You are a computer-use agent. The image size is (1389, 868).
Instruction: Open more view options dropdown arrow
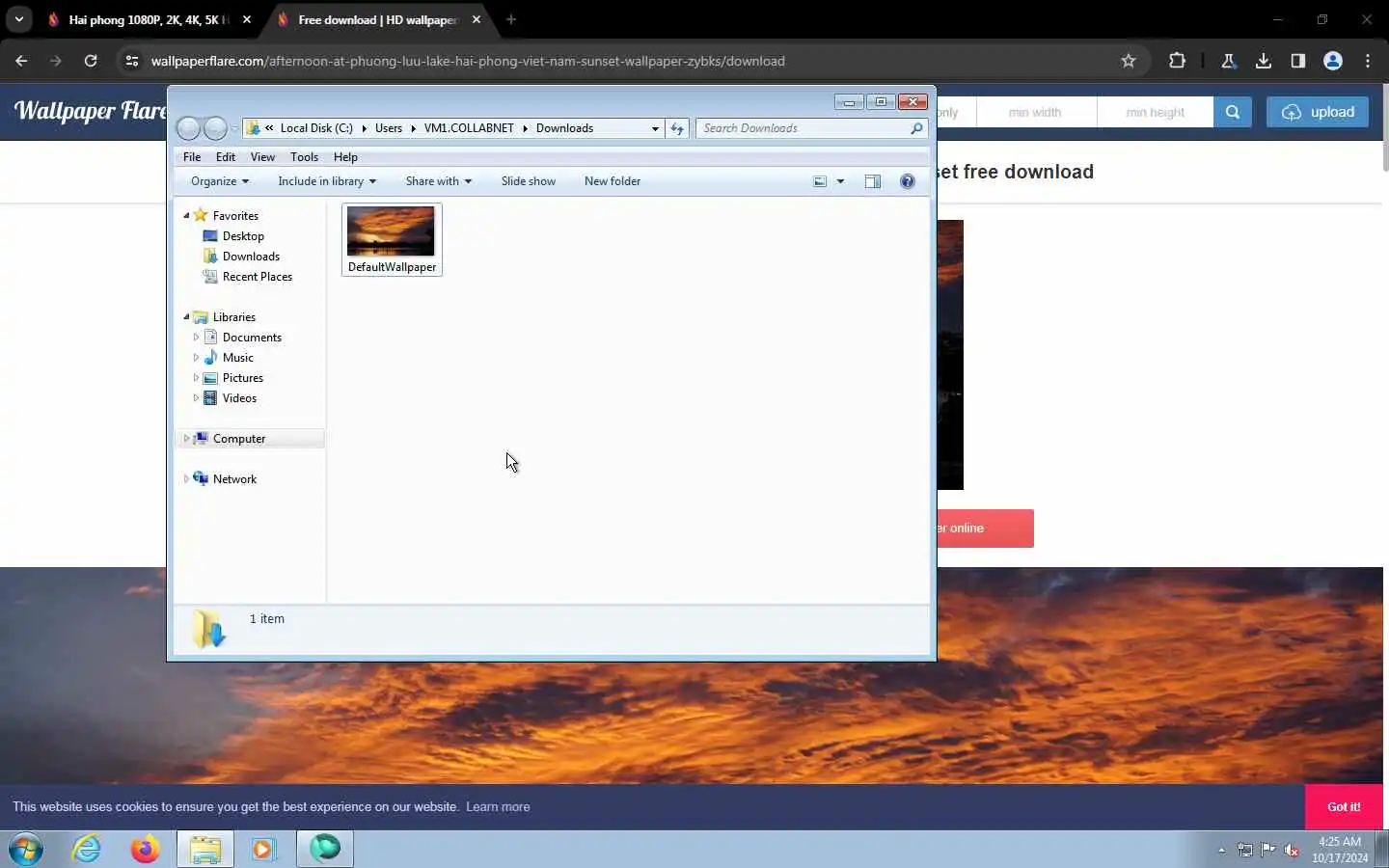(840, 181)
